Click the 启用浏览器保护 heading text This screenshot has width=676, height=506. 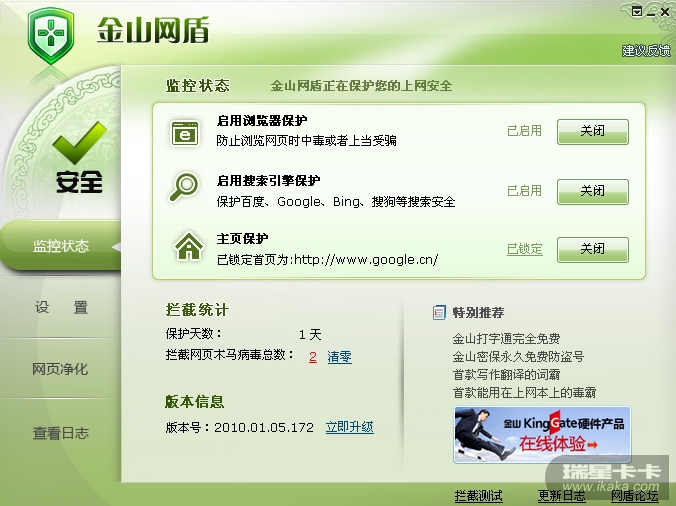(x=262, y=121)
